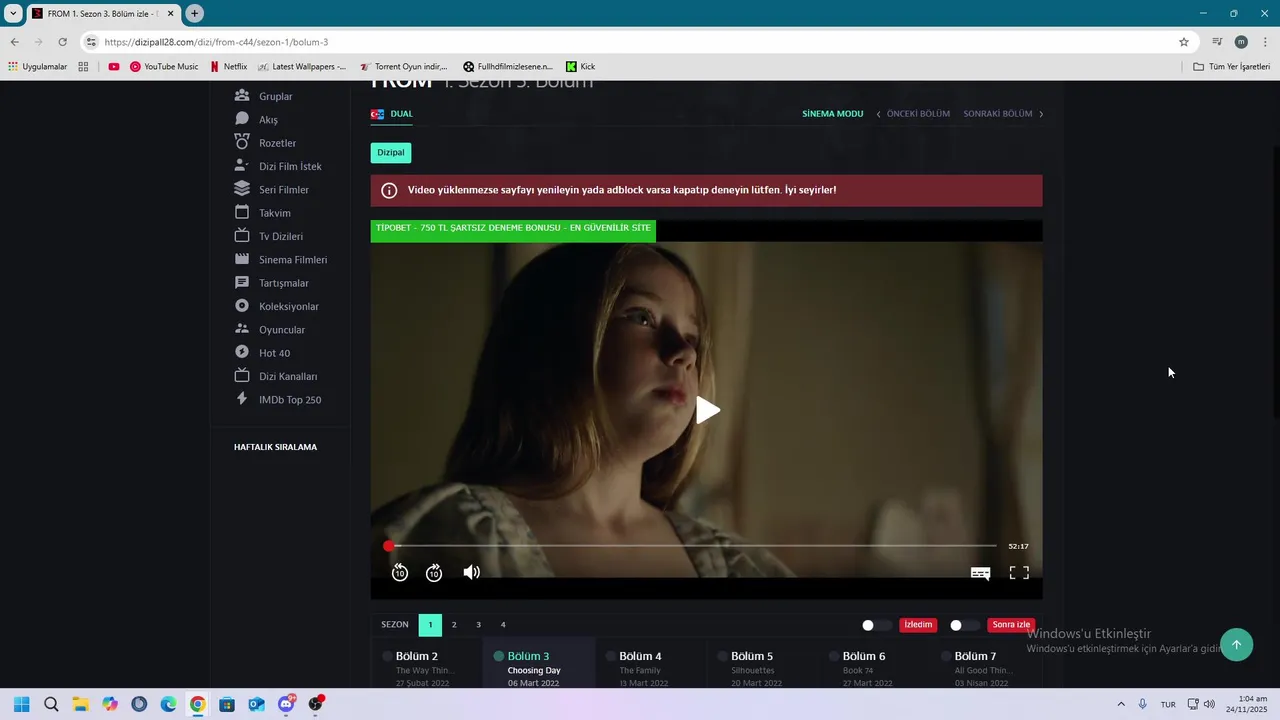Click the TIPOBET ad banner
This screenshot has height=720, width=1280.
coord(513,230)
